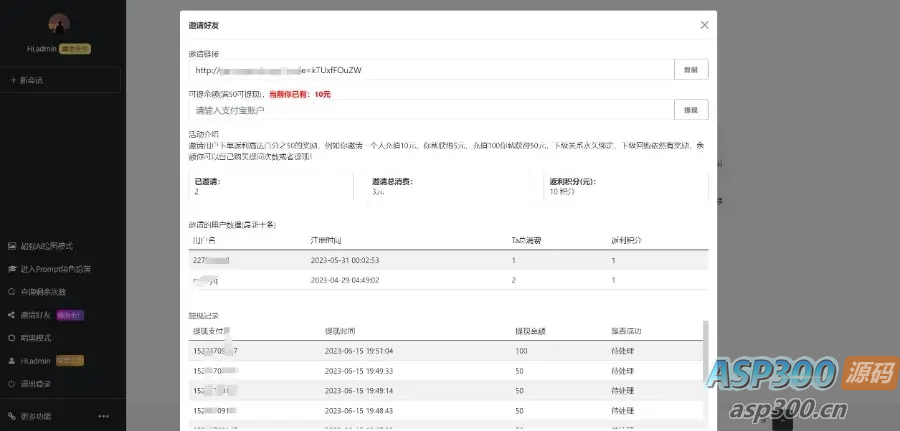
Task: Click the graduation cap icon for Prompt角色扮演
Action: coord(11,269)
